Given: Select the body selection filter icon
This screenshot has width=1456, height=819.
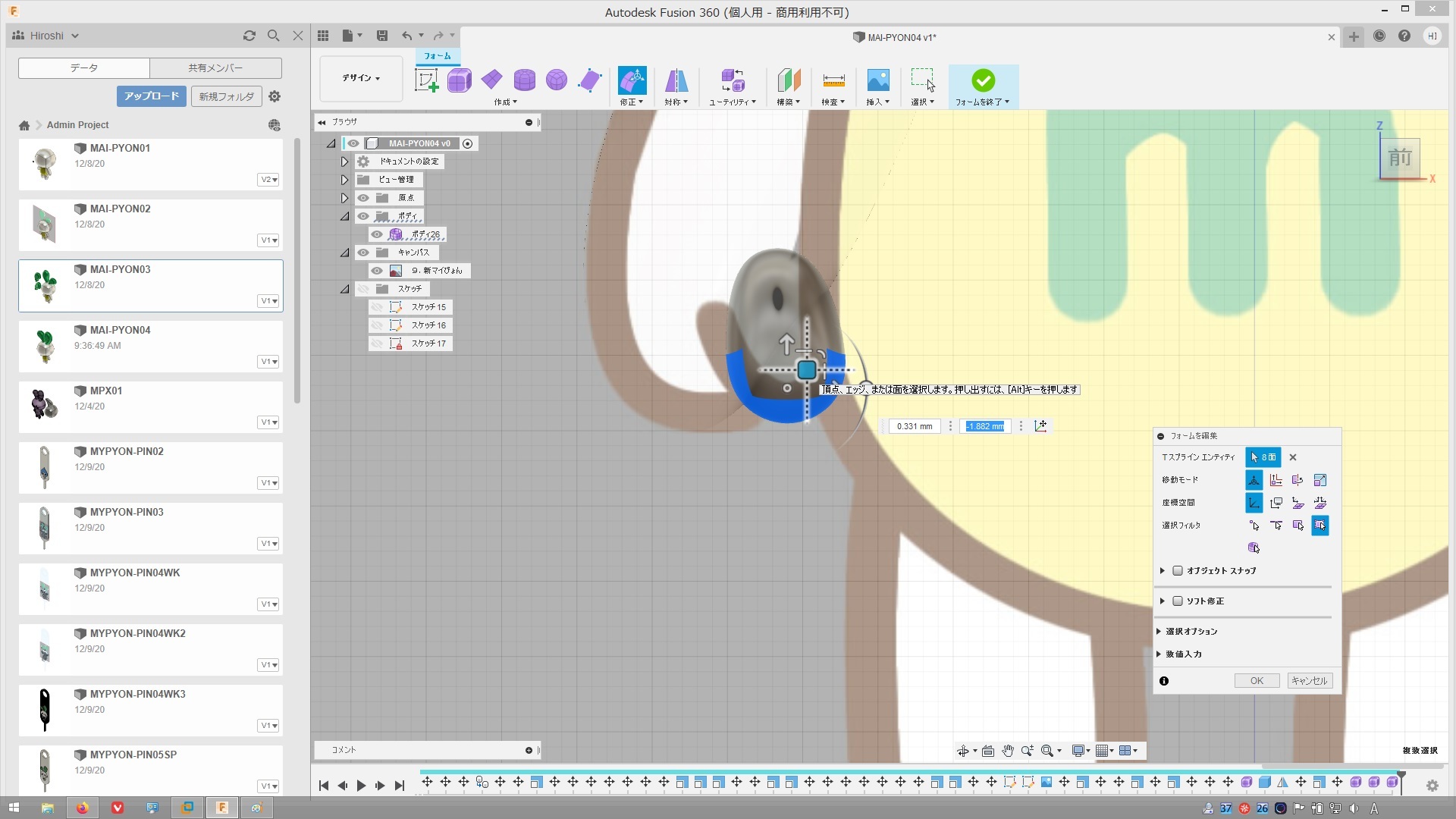Looking at the screenshot, I should click(1254, 548).
